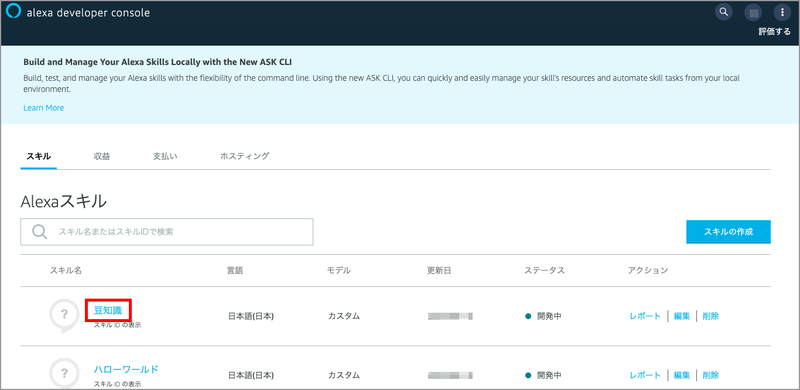The width and height of the screenshot is (800, 390).
Task: Click the ハローワールド skill question-mark icon
Action: point(64,374)
